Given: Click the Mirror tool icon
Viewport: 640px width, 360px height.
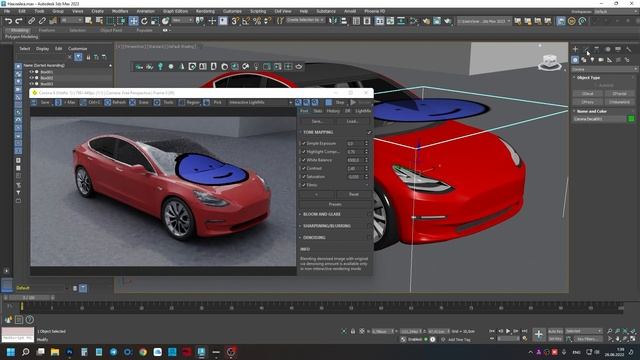Looking at the screenshot, I should [x=333, y=21].
